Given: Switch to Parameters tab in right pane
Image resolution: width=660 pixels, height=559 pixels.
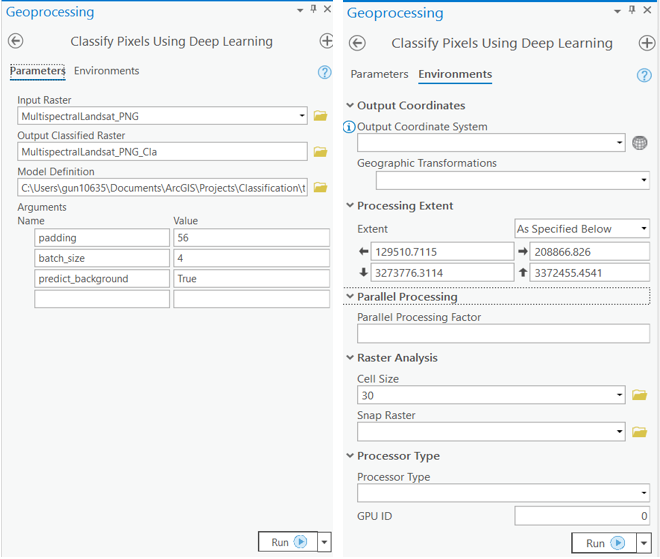Looking at the screenshot, I should pyautogui.click(x=379, y=74).
